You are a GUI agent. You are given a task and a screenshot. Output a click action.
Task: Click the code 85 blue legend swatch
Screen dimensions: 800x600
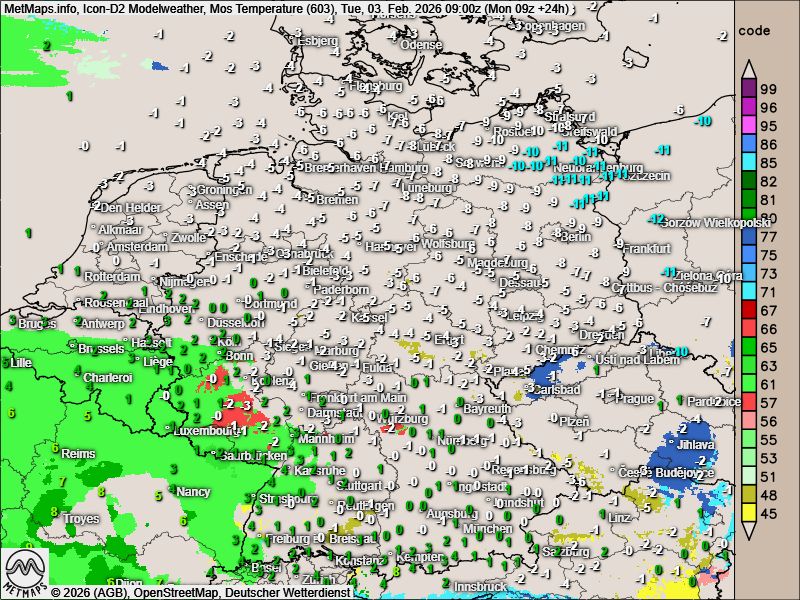coord(750,163)
